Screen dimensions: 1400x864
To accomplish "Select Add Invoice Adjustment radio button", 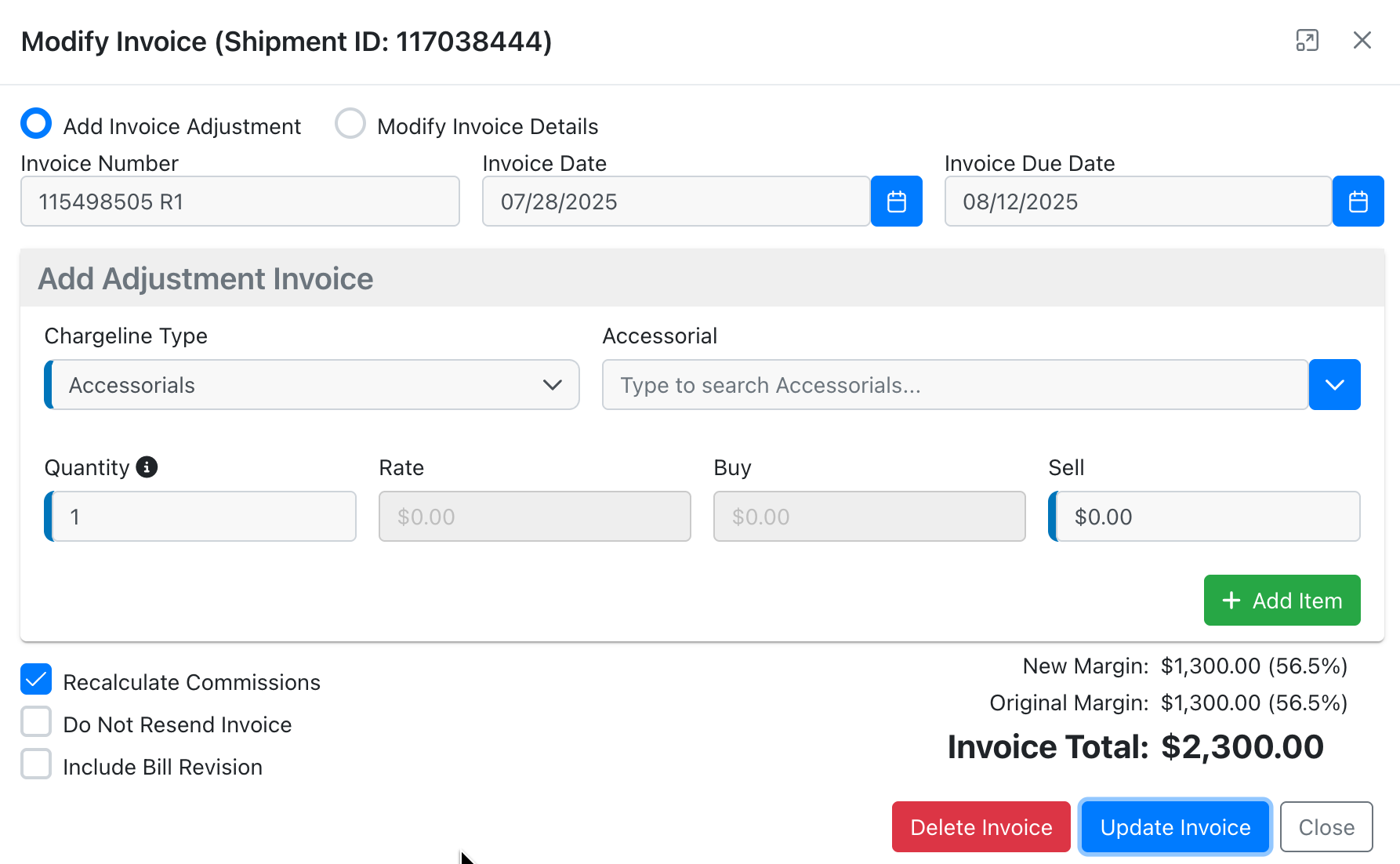I will (x=36, y=124).
